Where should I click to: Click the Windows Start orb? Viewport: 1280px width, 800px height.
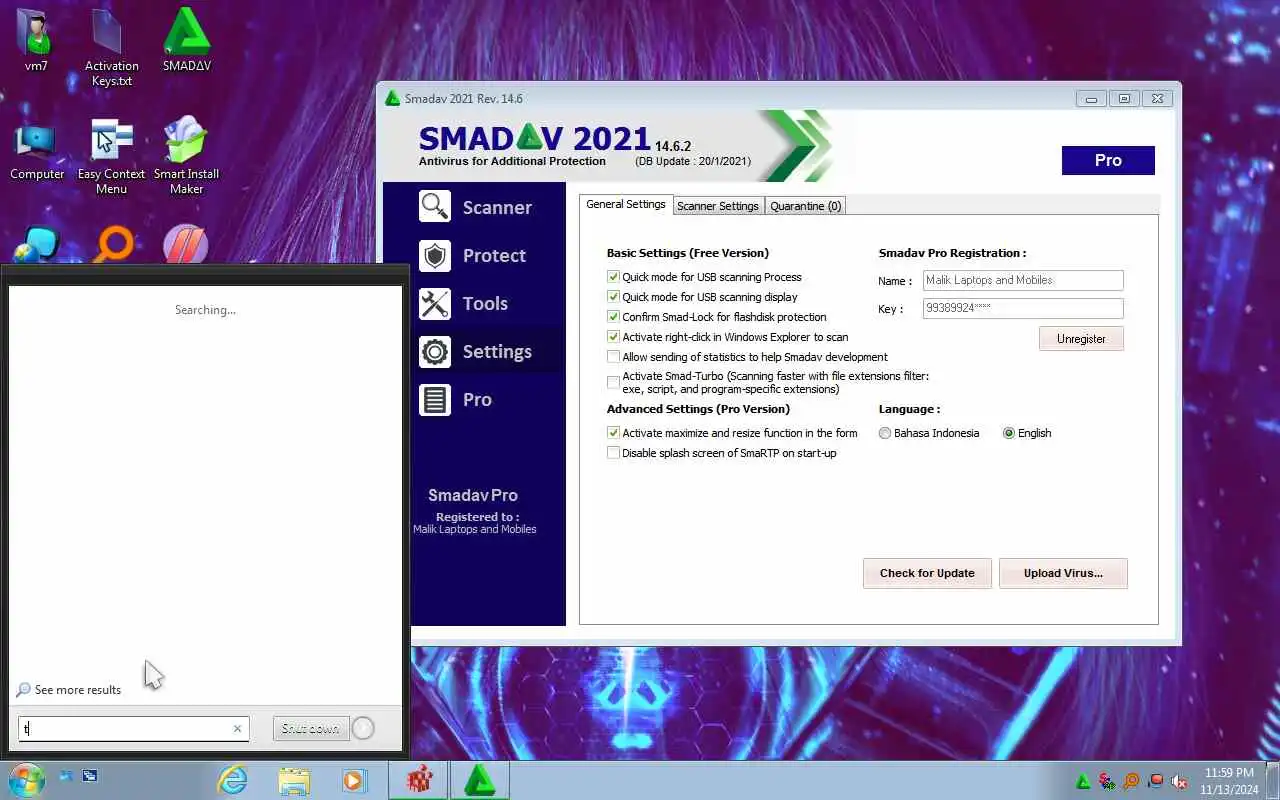[x=26, y=779]
